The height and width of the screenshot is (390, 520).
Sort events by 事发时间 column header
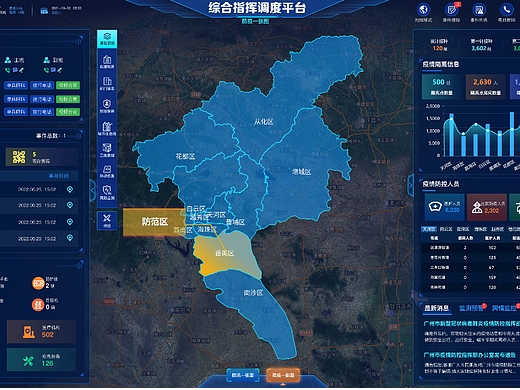tap(59, 176)
